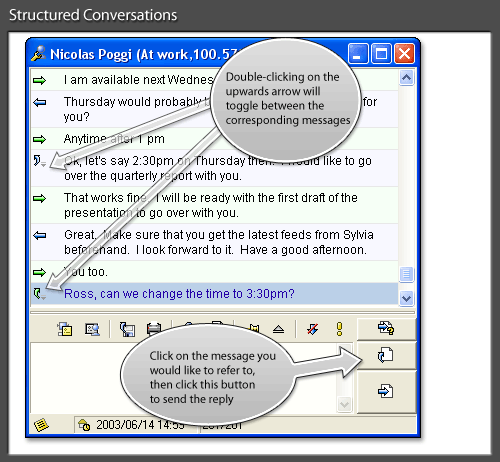Click the reply-to-selected-message button
This screenshot has height=462, width=500.
(386, 355)
